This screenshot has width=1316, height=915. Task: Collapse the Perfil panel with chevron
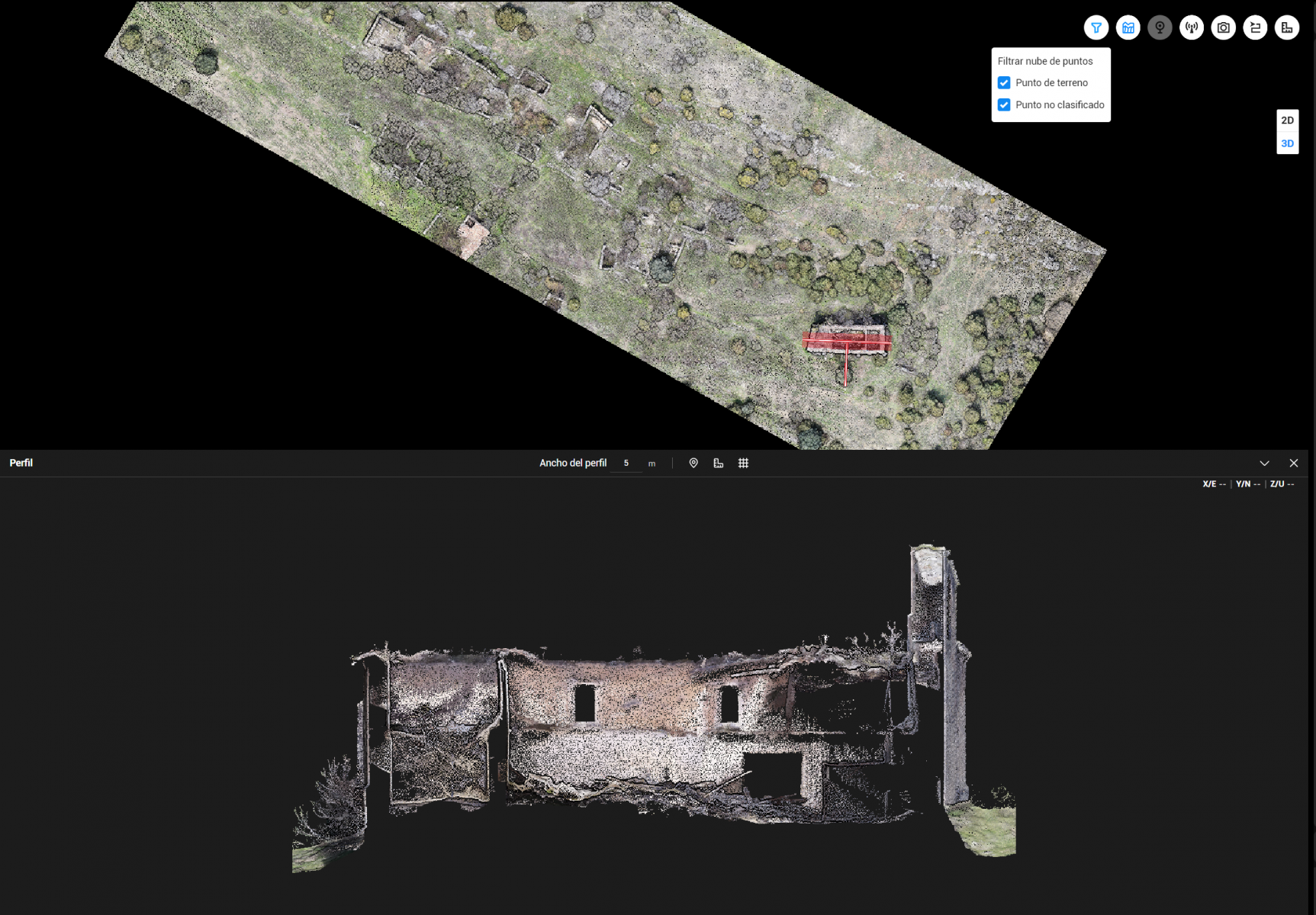[x=1264, y=463]
